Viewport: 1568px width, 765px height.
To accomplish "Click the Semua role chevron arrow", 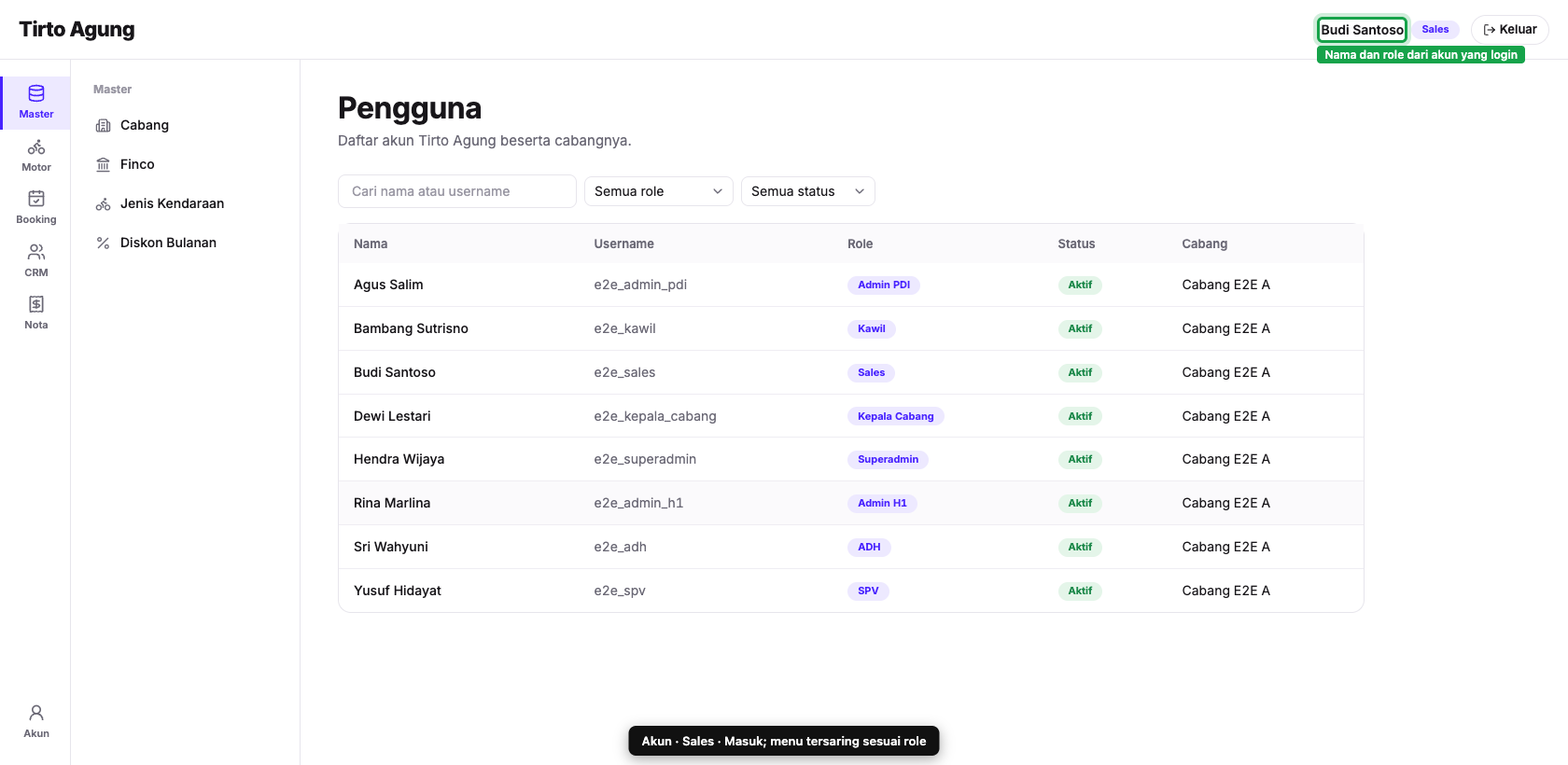I will [718, 191].
